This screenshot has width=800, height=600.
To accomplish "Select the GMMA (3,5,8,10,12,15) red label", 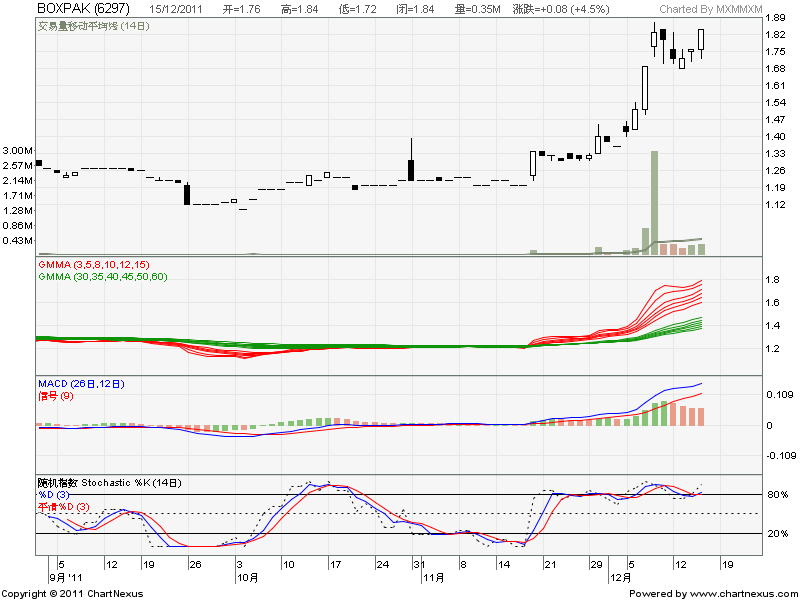I will 93,265.
